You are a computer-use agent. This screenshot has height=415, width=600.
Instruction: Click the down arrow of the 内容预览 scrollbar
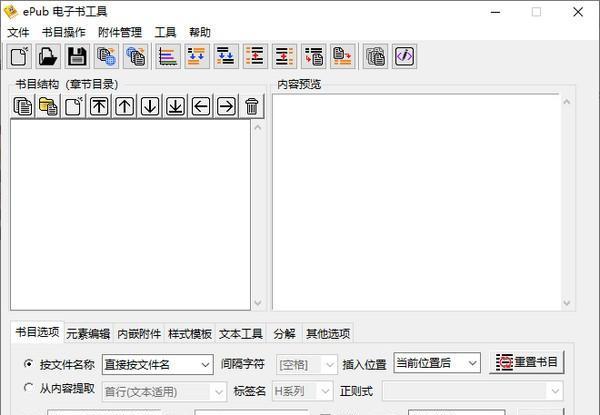567,303
